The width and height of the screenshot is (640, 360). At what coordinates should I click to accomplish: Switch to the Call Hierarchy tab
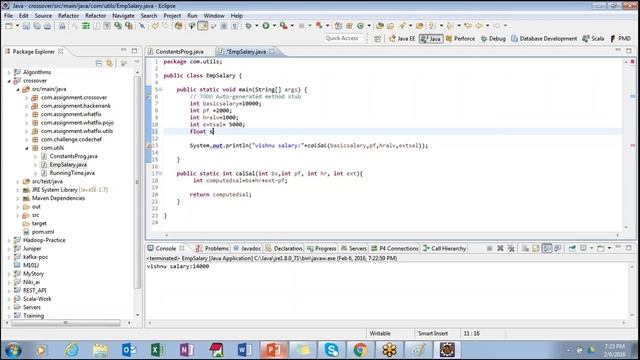tap(444, 248)
